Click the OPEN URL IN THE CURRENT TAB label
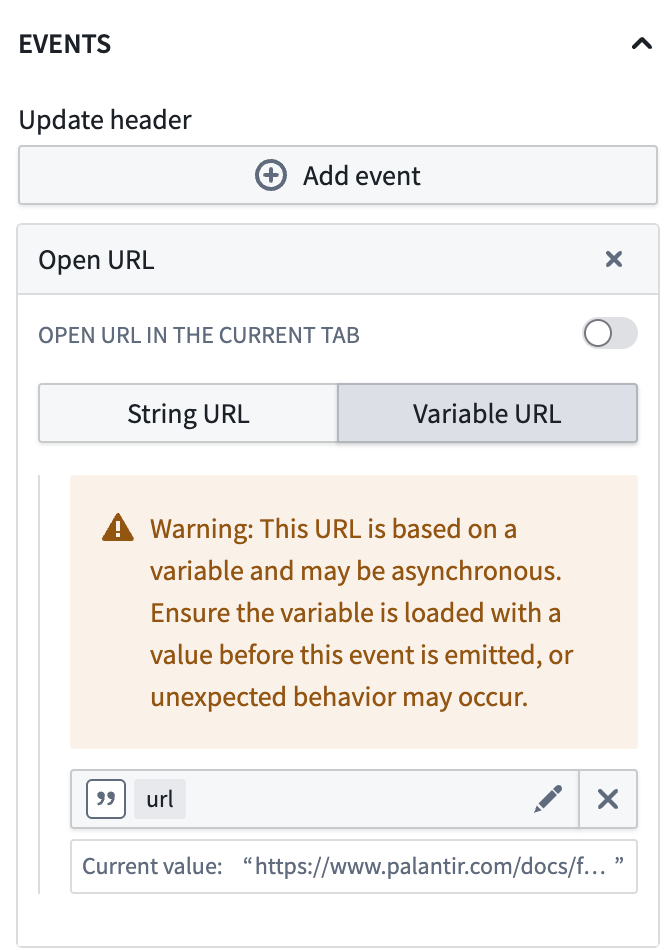Viewport: 666px width, 950px height. pyautogui.click(x=198, y=335)
